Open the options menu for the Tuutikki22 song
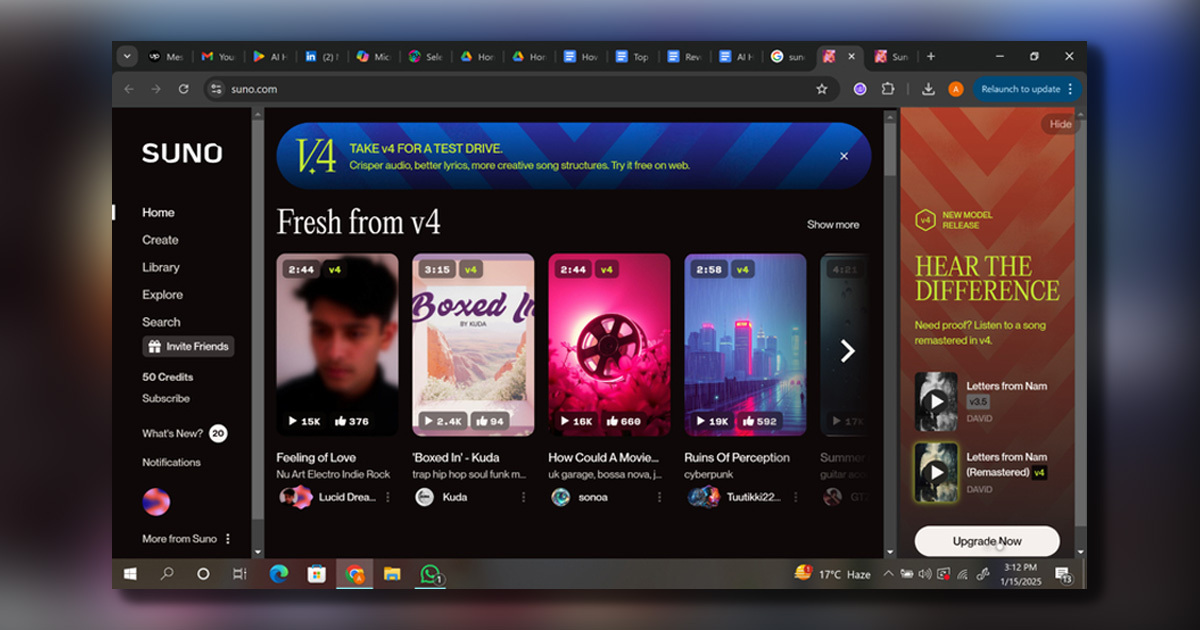1200x630 pixels. 795,497
